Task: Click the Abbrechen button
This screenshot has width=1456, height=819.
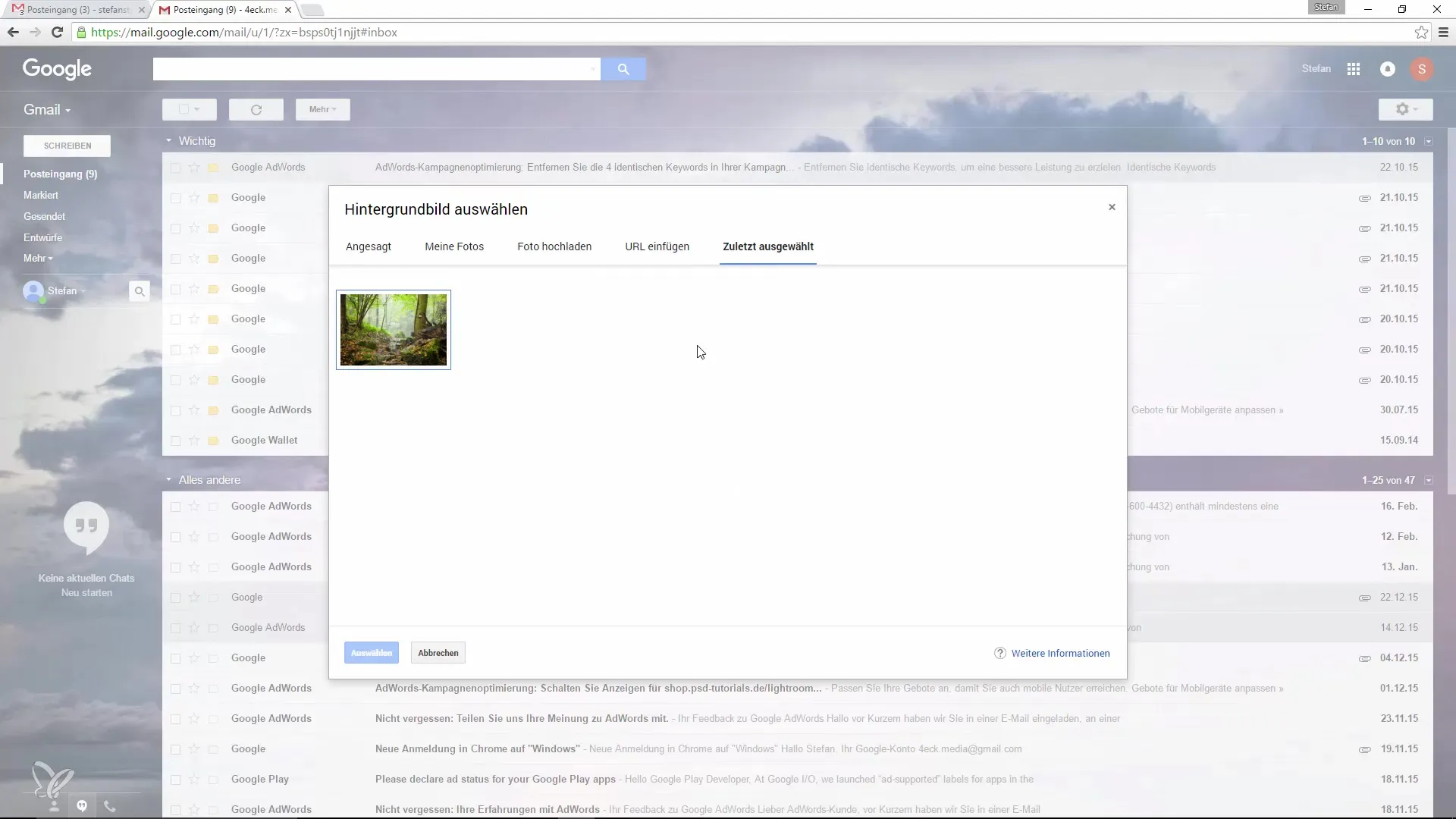Action: point(438,653)
